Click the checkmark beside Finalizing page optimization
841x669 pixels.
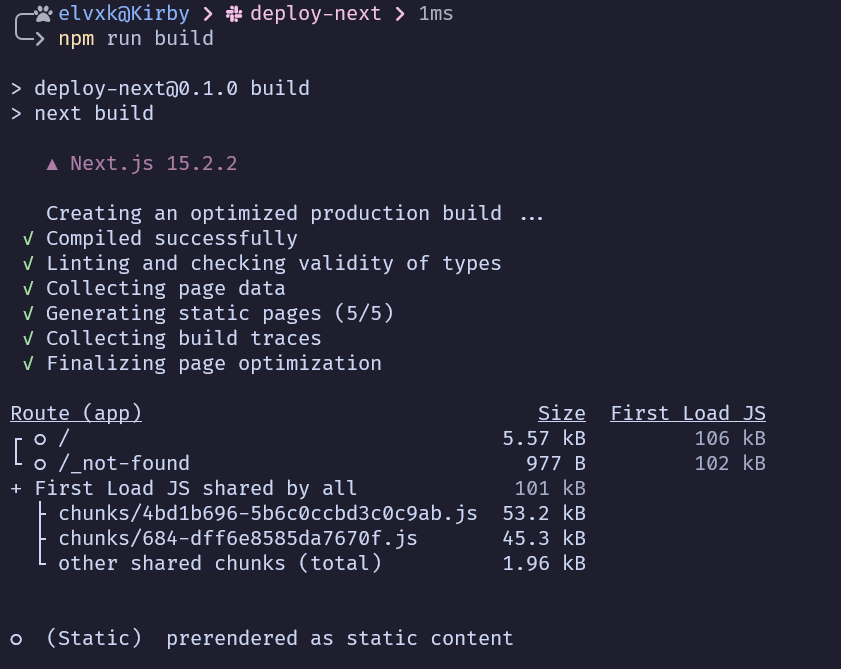28,364
